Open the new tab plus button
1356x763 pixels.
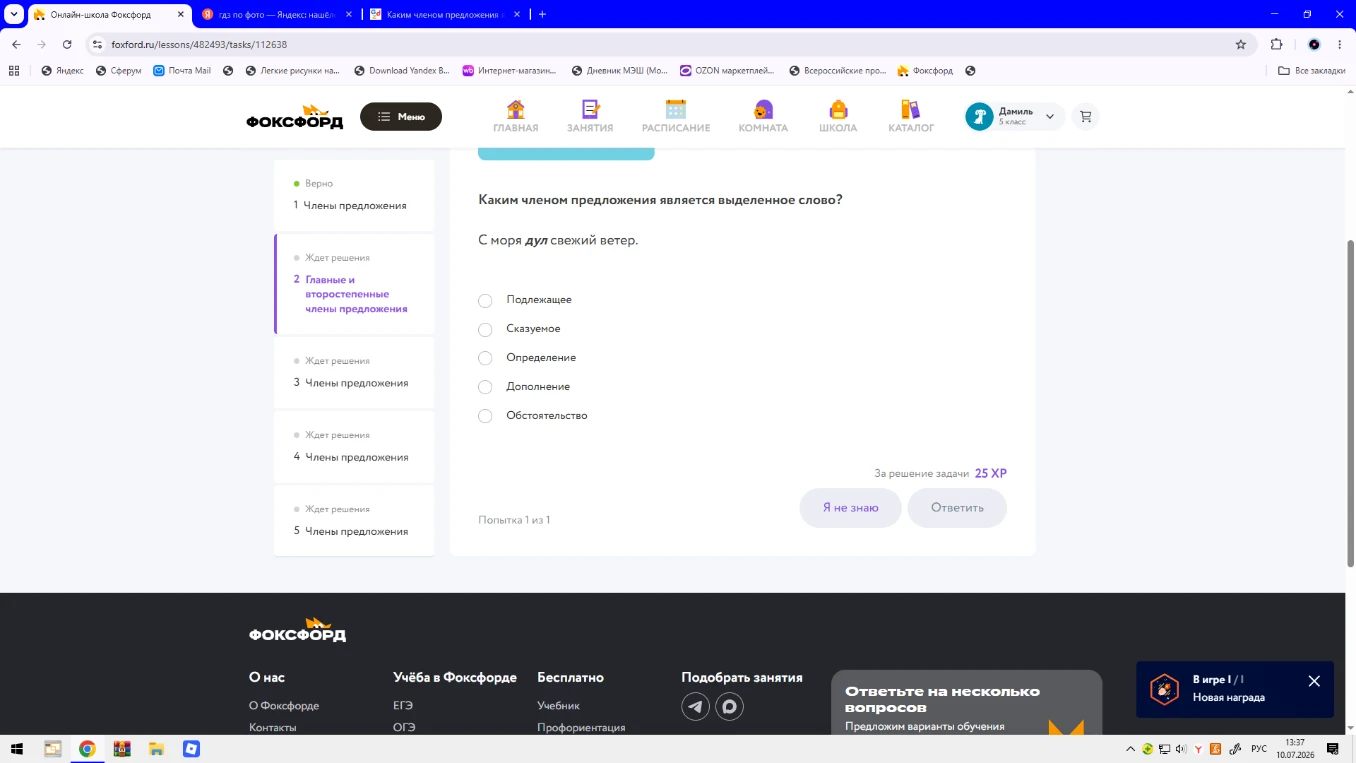pyautogui.click(x=542, y=14)
